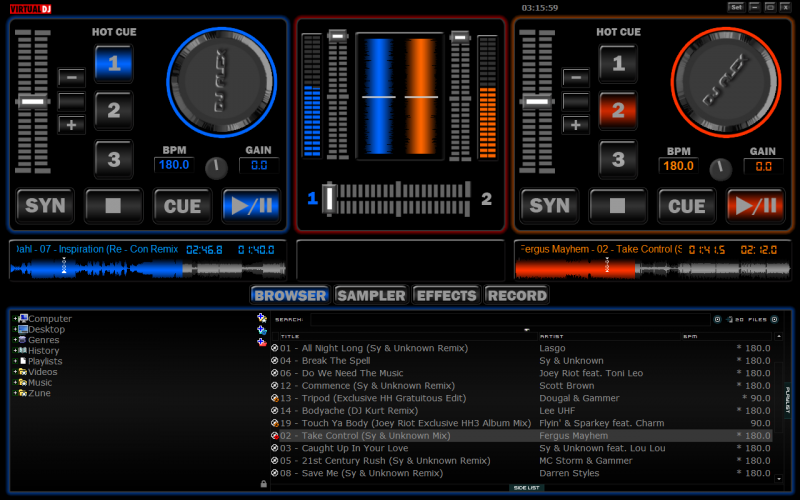
Task: Toggle left deck hot cue 1
Action: pos(114,63)
